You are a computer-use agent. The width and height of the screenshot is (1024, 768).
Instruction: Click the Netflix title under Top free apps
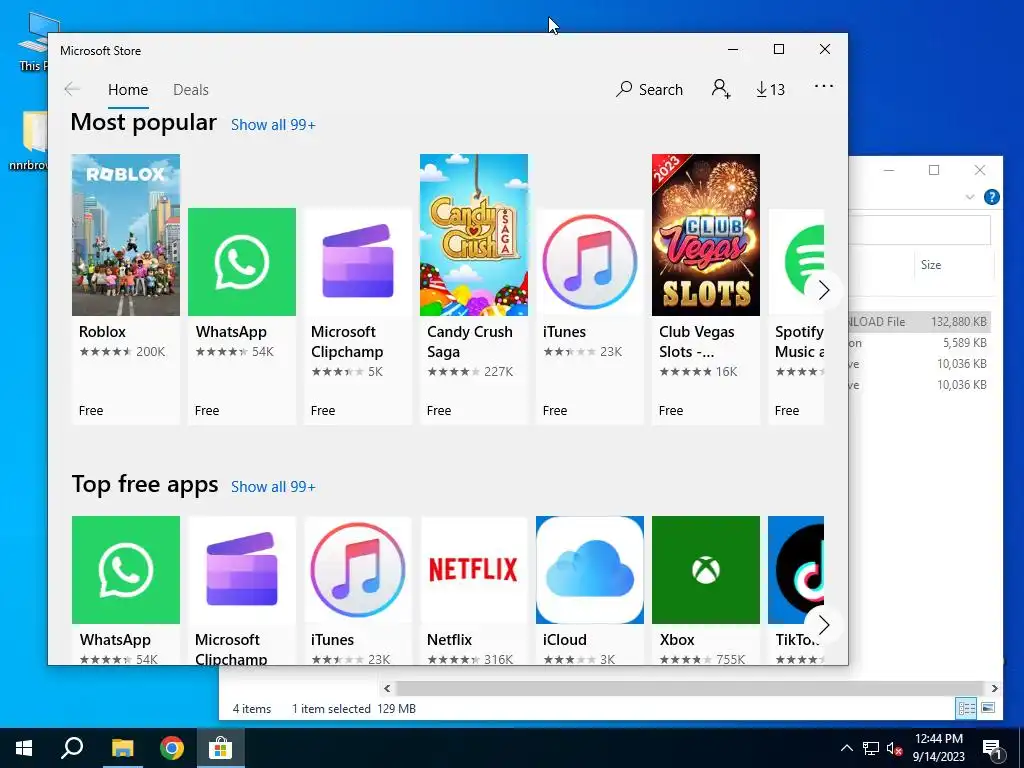coord(449,640)
